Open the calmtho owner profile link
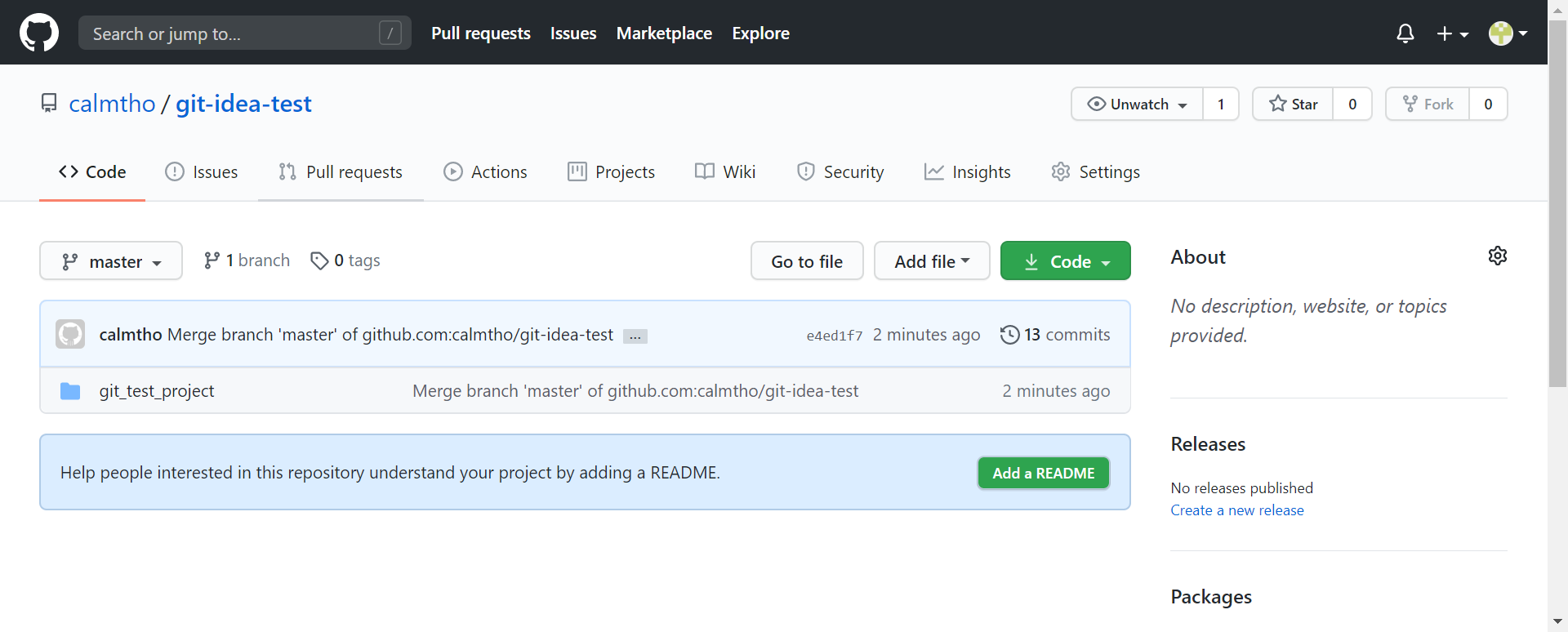 (112, 104)
